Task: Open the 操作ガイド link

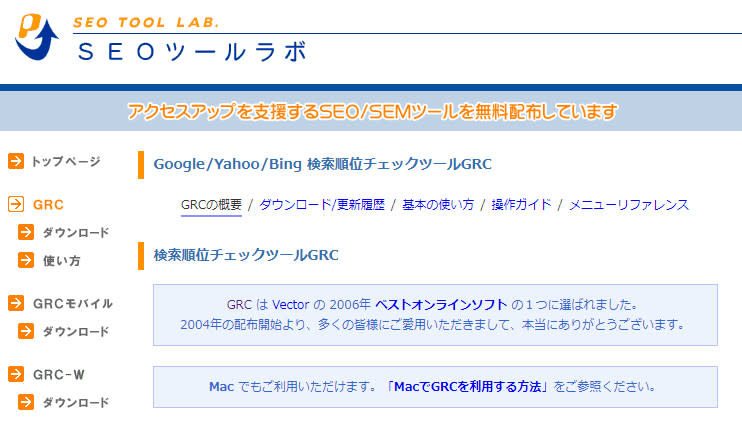Action: (x=521, y=205)
